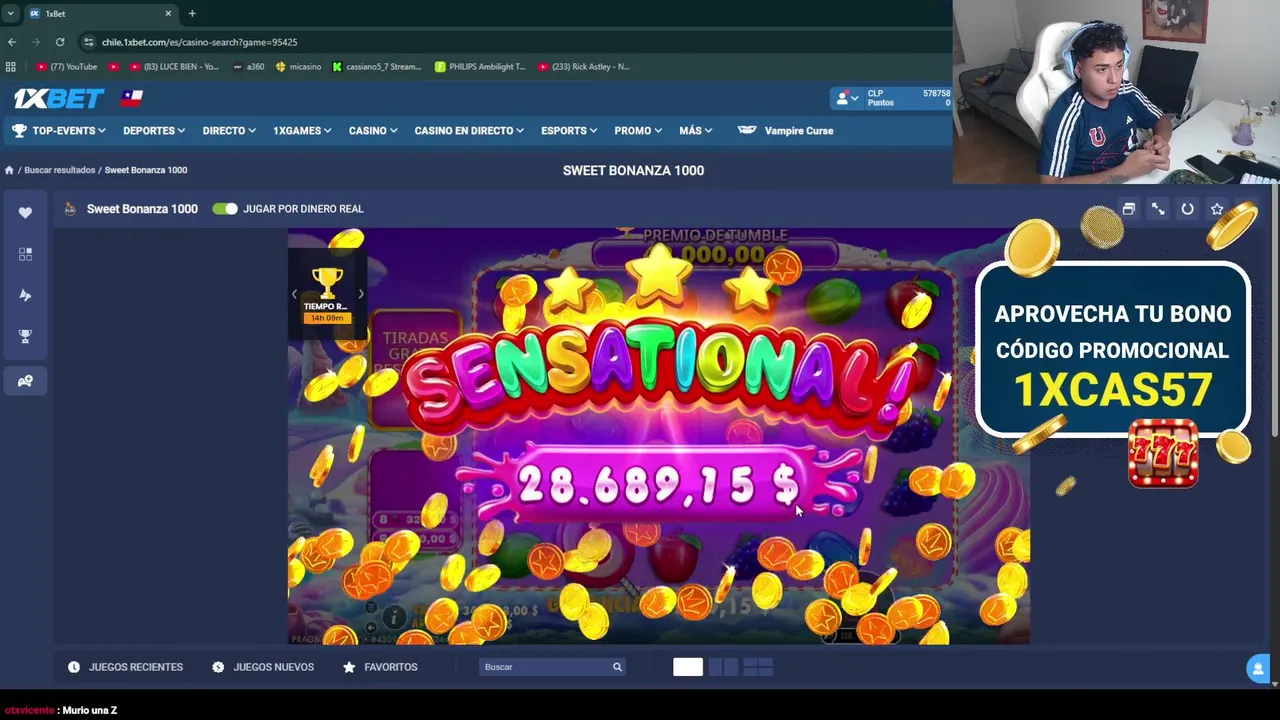Open the a360 bookmark
Image resolution: width=1280 pixels, height=720 pixels.
pyautogui.click(x=249, y=67)
